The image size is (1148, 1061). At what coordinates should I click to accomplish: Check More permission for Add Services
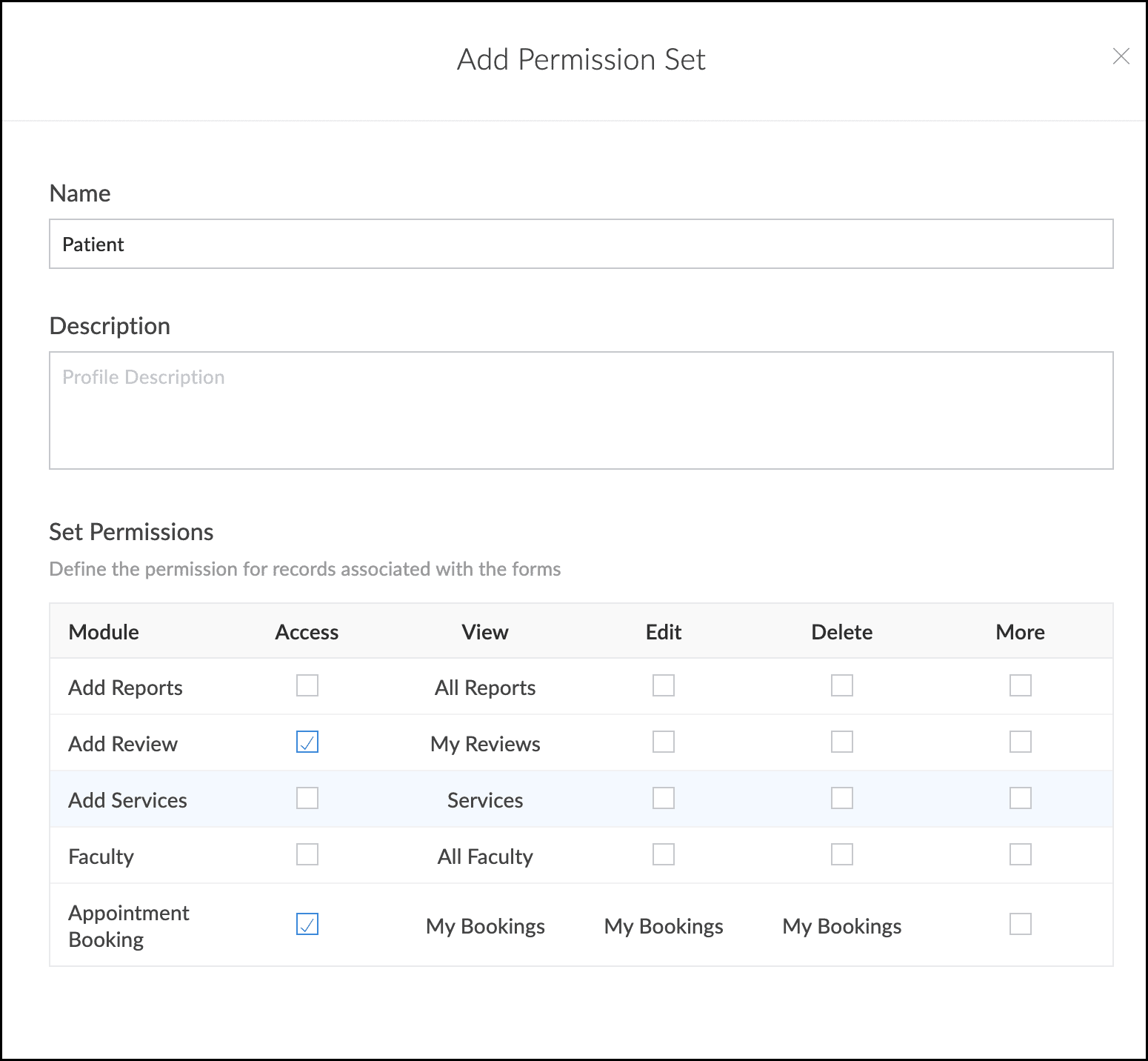(1021, 798)
